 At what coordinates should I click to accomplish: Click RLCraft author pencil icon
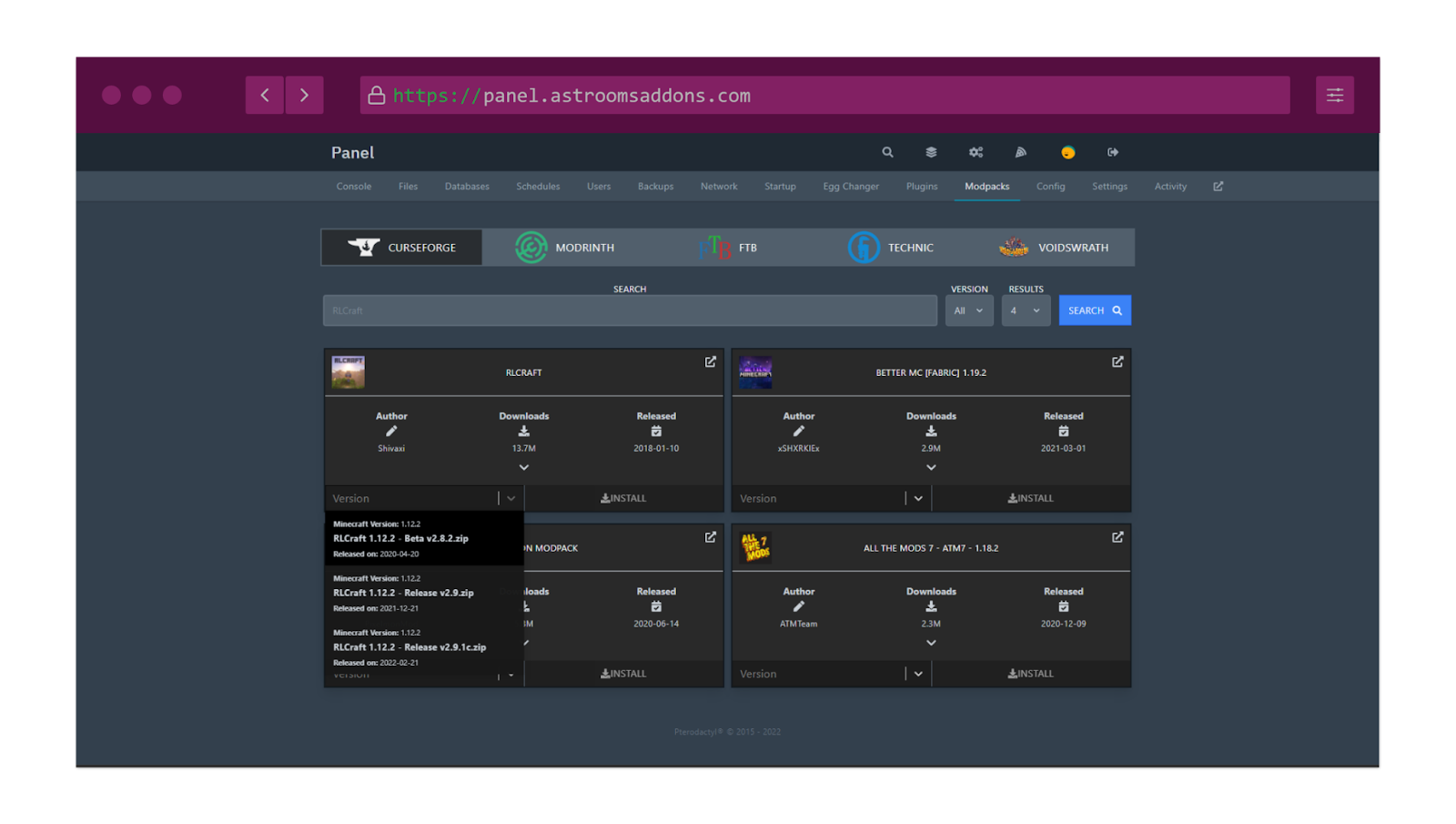click(391, 432)
